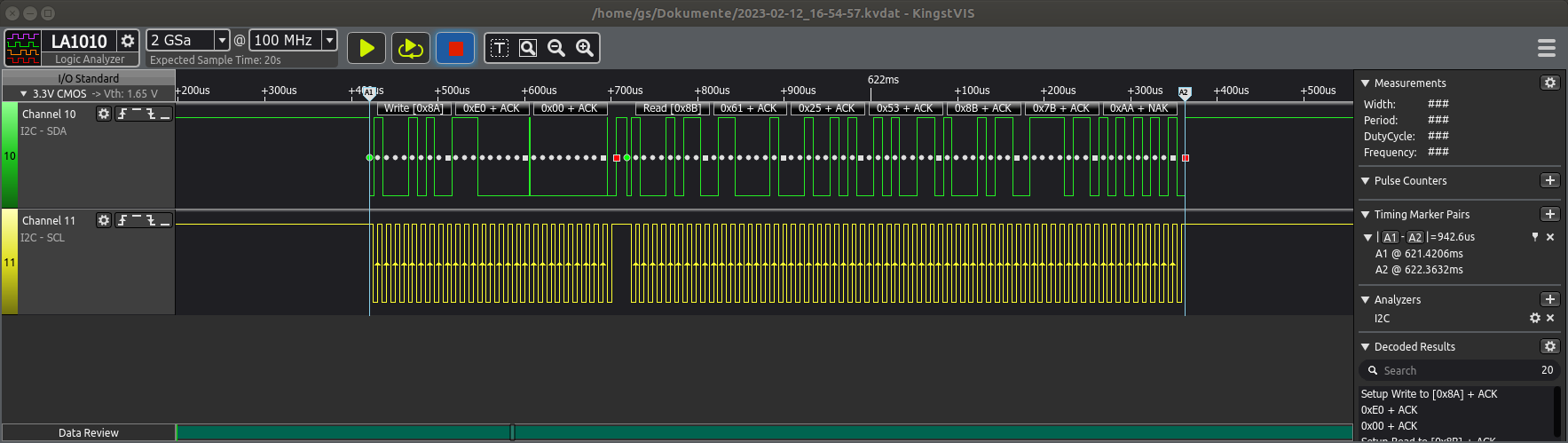
Task: Click the '0x00 + ACK' decoded waveform label
Action: (x=570, y=108)
